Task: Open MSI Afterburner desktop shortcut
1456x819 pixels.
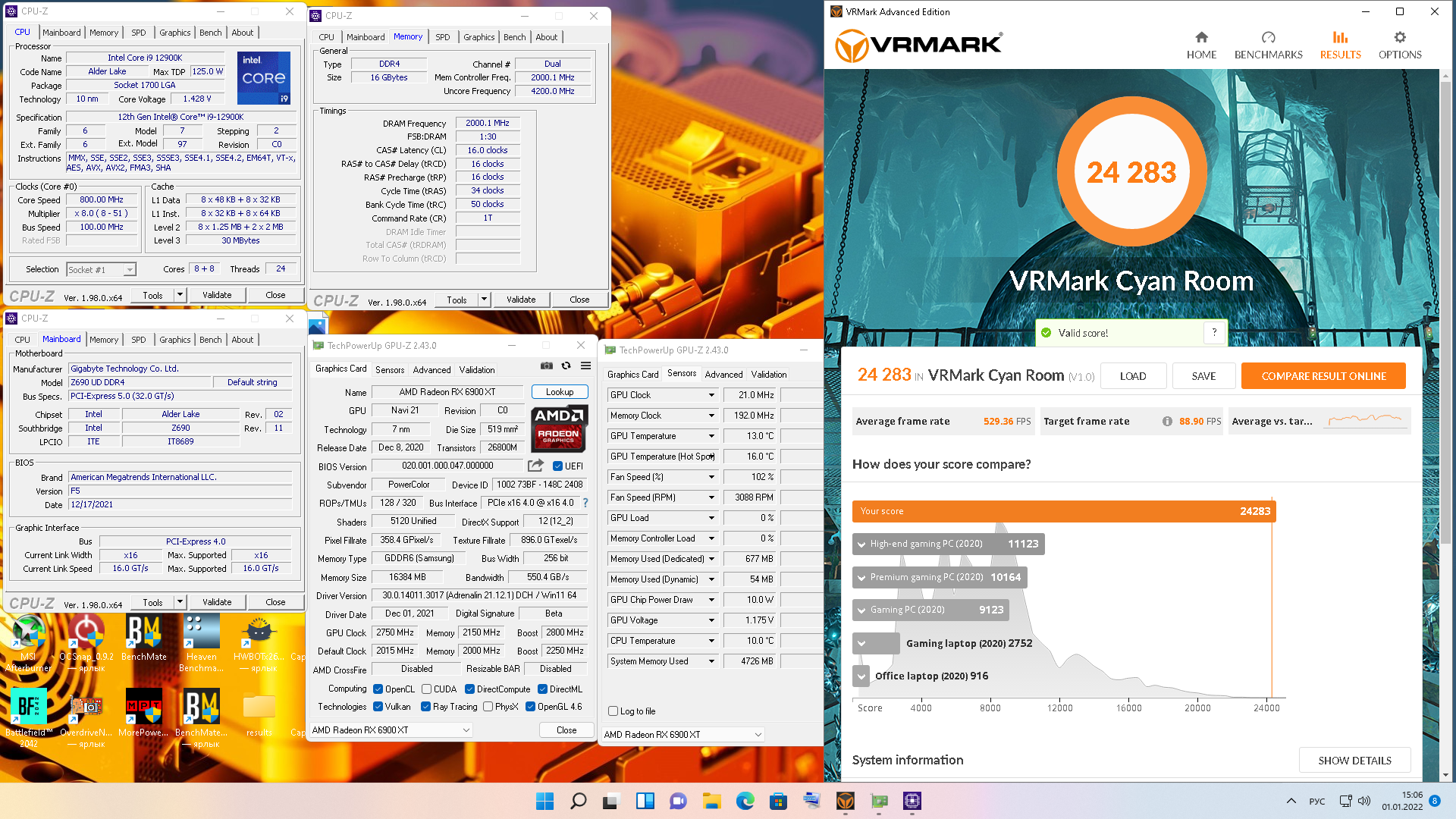Action: pyautogui.click(x=28, y=643)
